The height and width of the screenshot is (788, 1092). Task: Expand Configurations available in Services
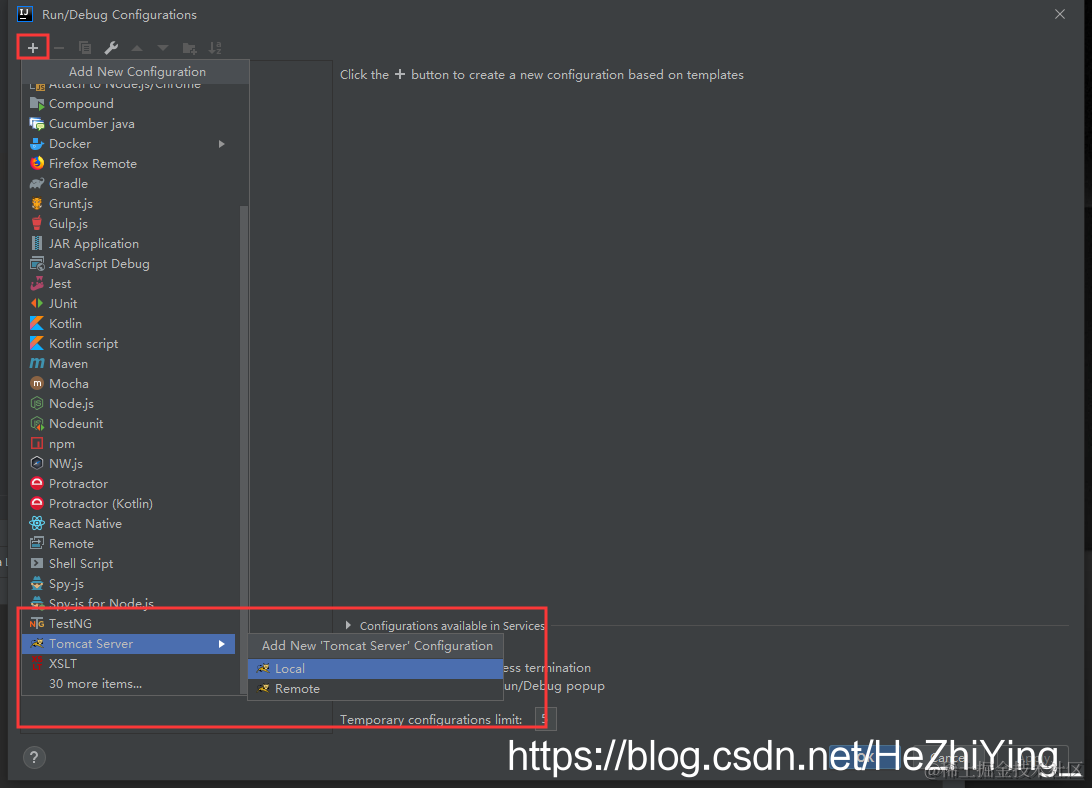pyautogui.click(x=348, y=626)
